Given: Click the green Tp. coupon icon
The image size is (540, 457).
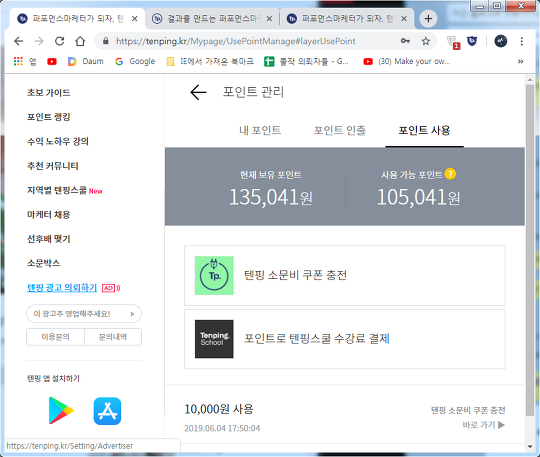Looking at the screenshot, I should (x=214, y=276).
